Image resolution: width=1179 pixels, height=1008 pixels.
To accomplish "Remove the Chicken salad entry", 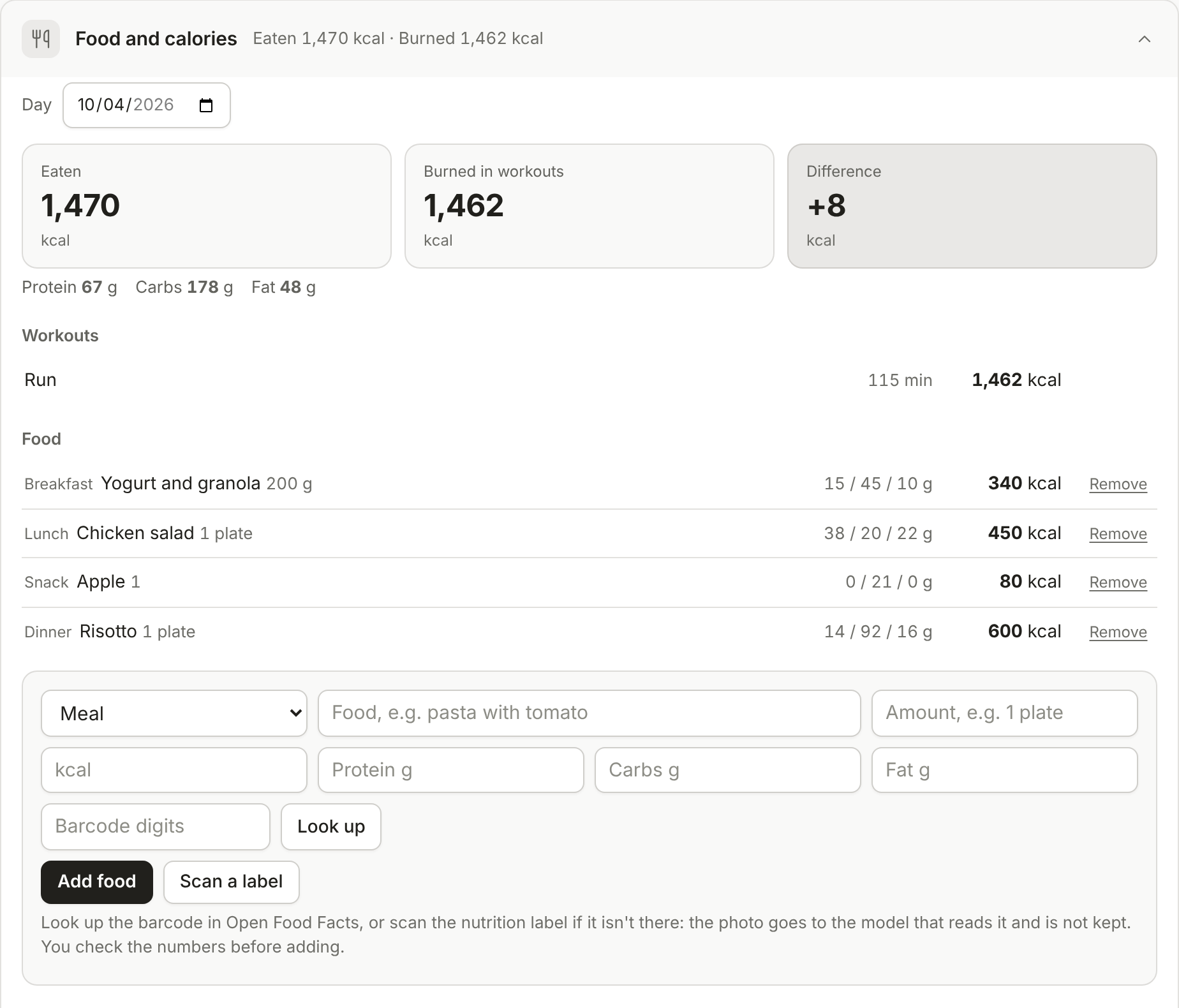I will pyautogui.click(x=1118, y=534).
